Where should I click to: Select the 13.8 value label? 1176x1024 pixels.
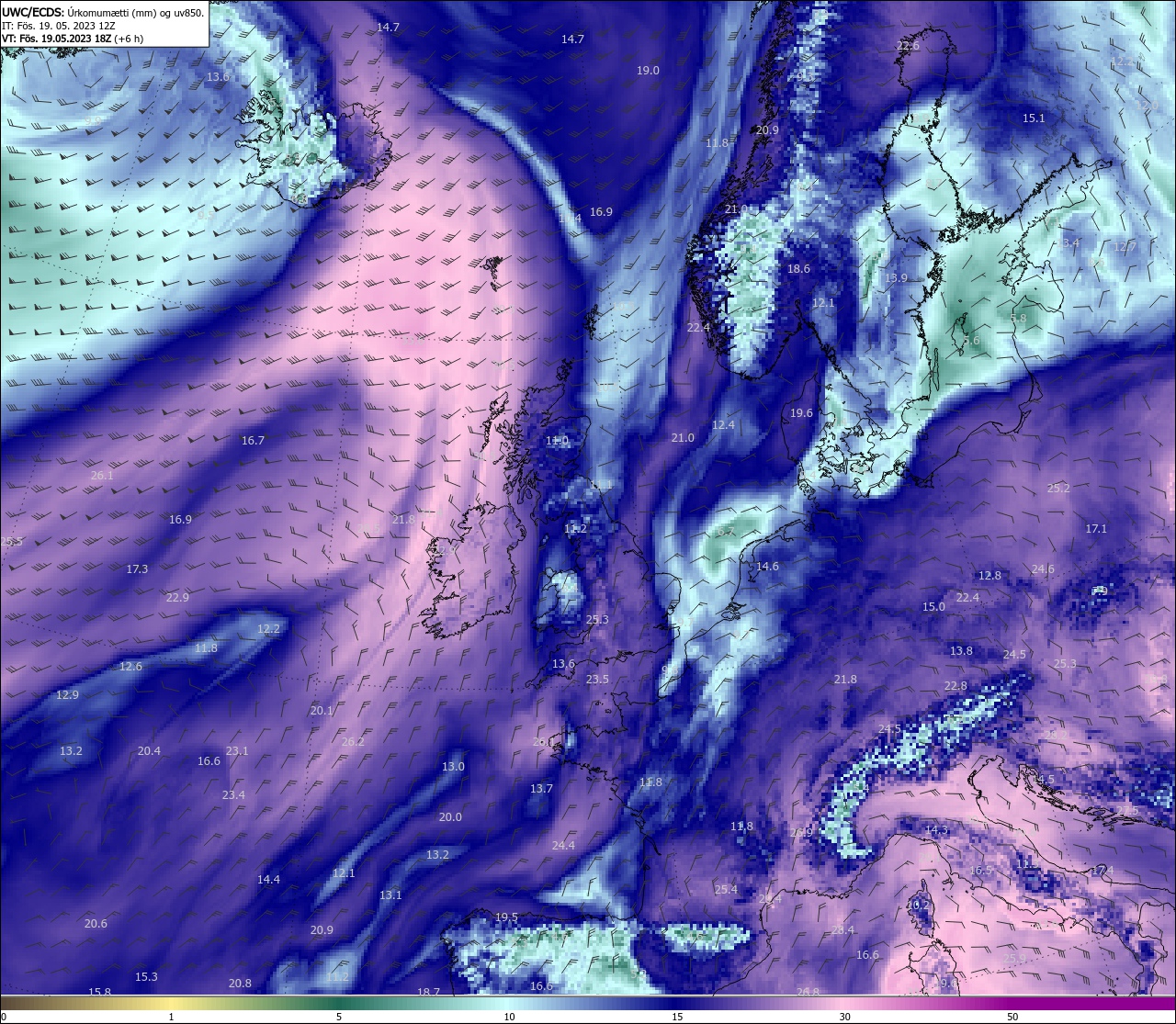pyautogui.click(x=961, y=651)
